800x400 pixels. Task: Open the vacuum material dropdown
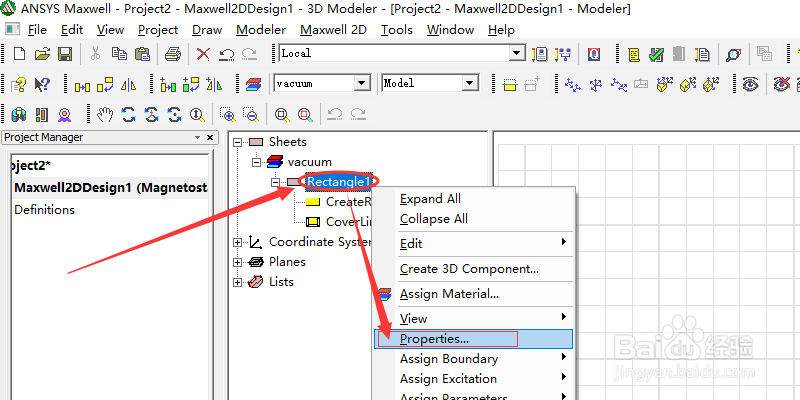(x=362, y=83)
